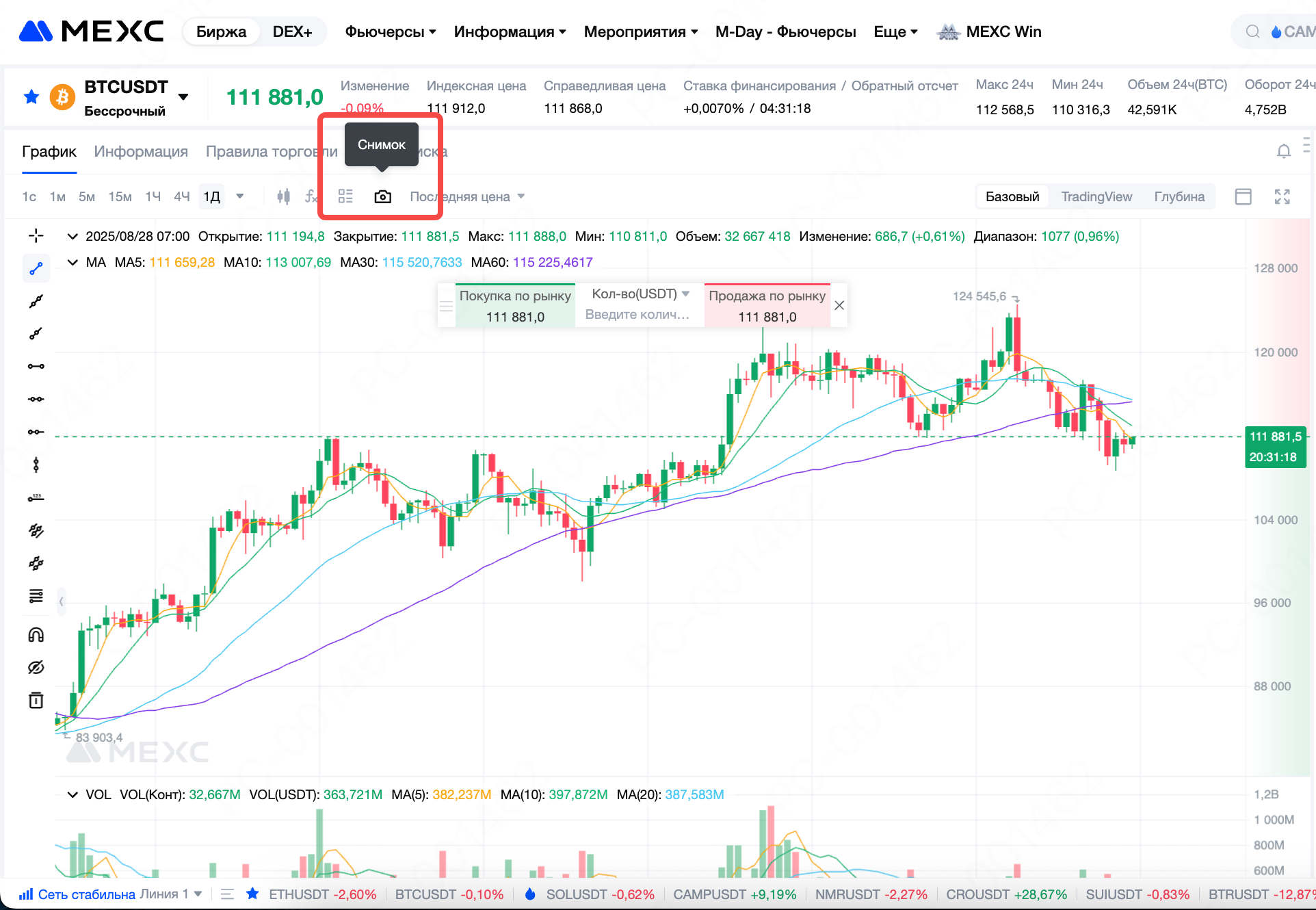
Task: Open the Фьючерсы menu
Action: coord(390,32)
